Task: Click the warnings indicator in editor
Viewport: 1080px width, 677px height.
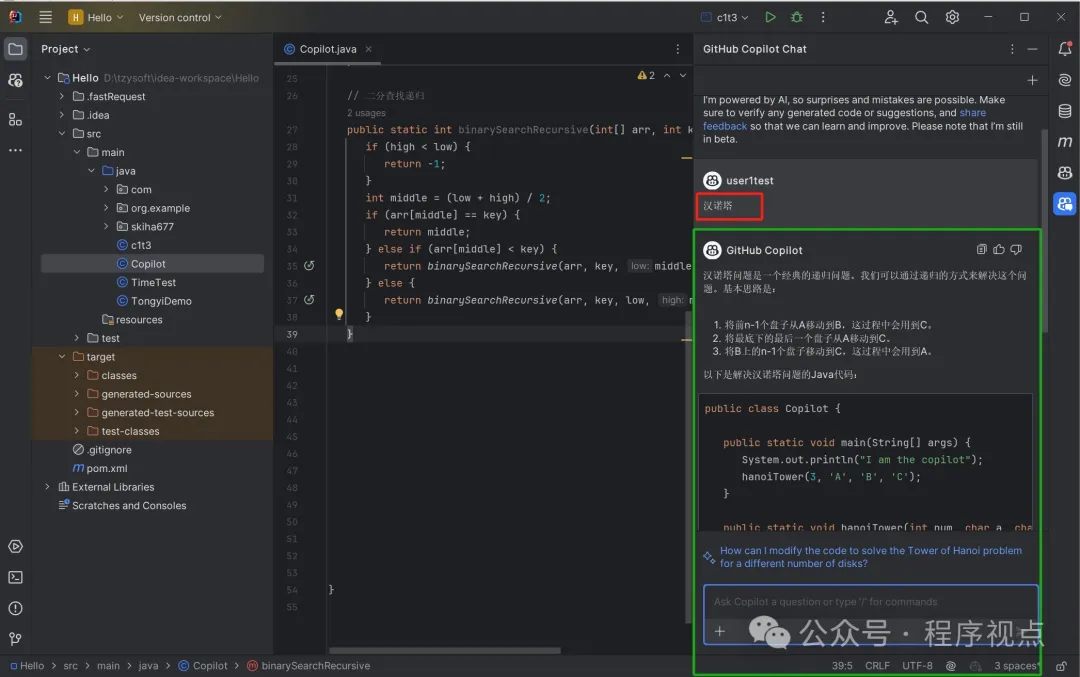Action: point(646,75)
